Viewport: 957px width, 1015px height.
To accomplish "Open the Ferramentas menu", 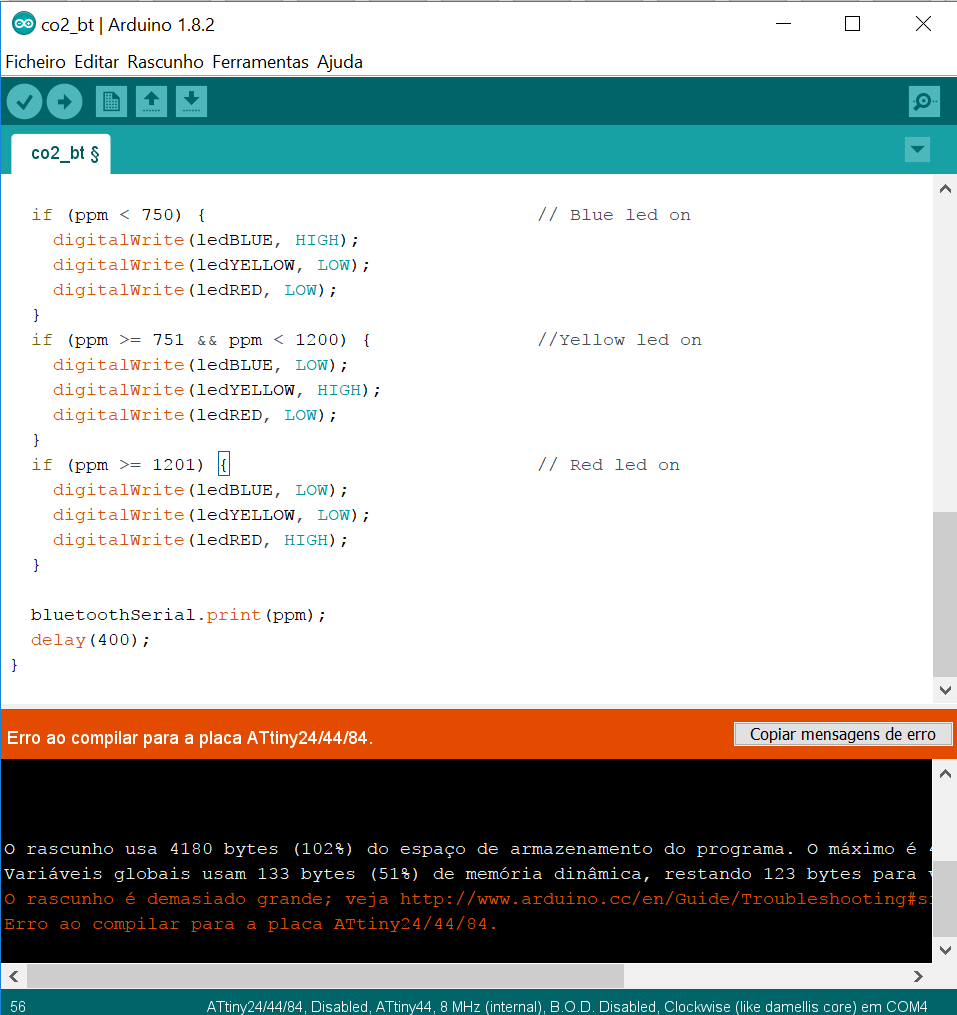I will [260, 62].
